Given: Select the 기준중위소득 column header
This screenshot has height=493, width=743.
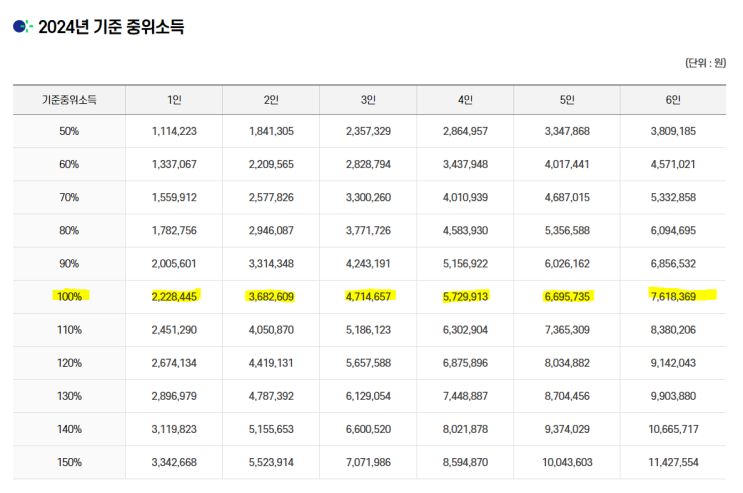Looking at the screenshot, I should point(69,100).
